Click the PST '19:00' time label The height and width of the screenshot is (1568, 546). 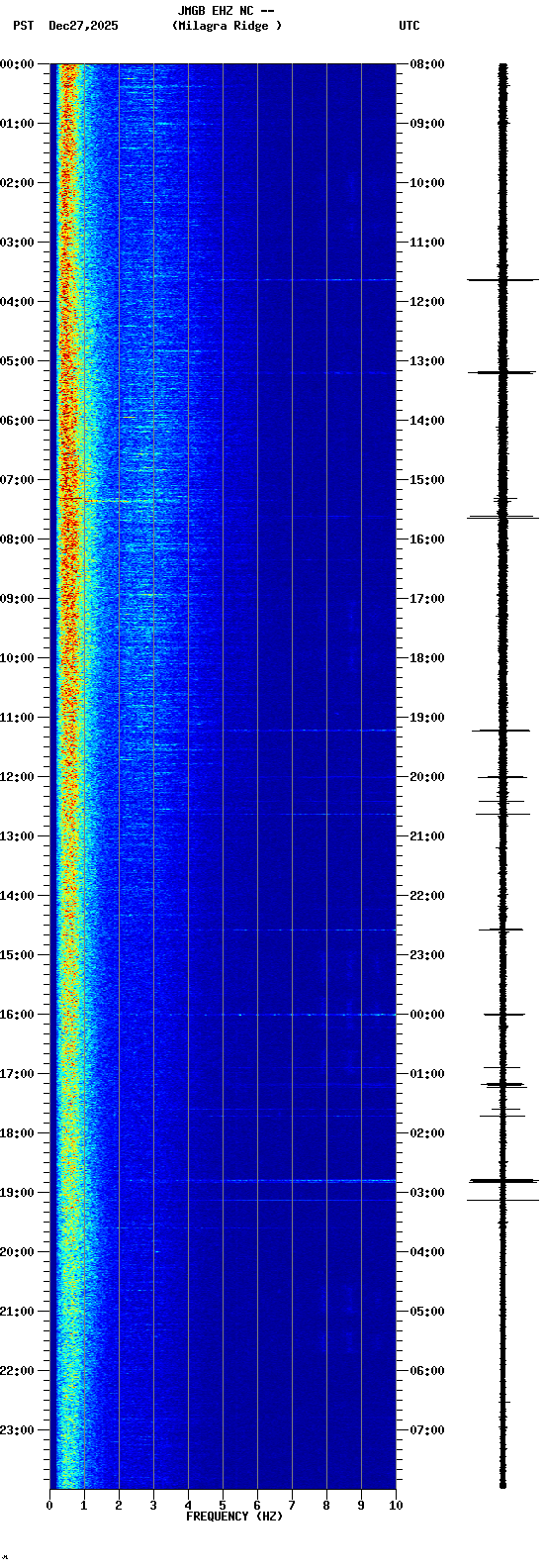(x=17, y=1193)
